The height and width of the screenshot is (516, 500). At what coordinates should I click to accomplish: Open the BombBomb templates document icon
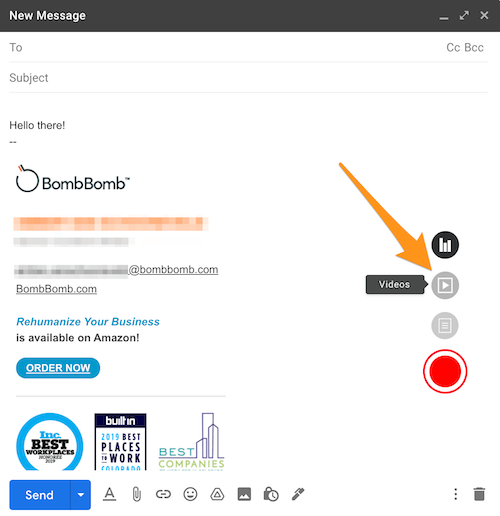(x=445, y=325)
